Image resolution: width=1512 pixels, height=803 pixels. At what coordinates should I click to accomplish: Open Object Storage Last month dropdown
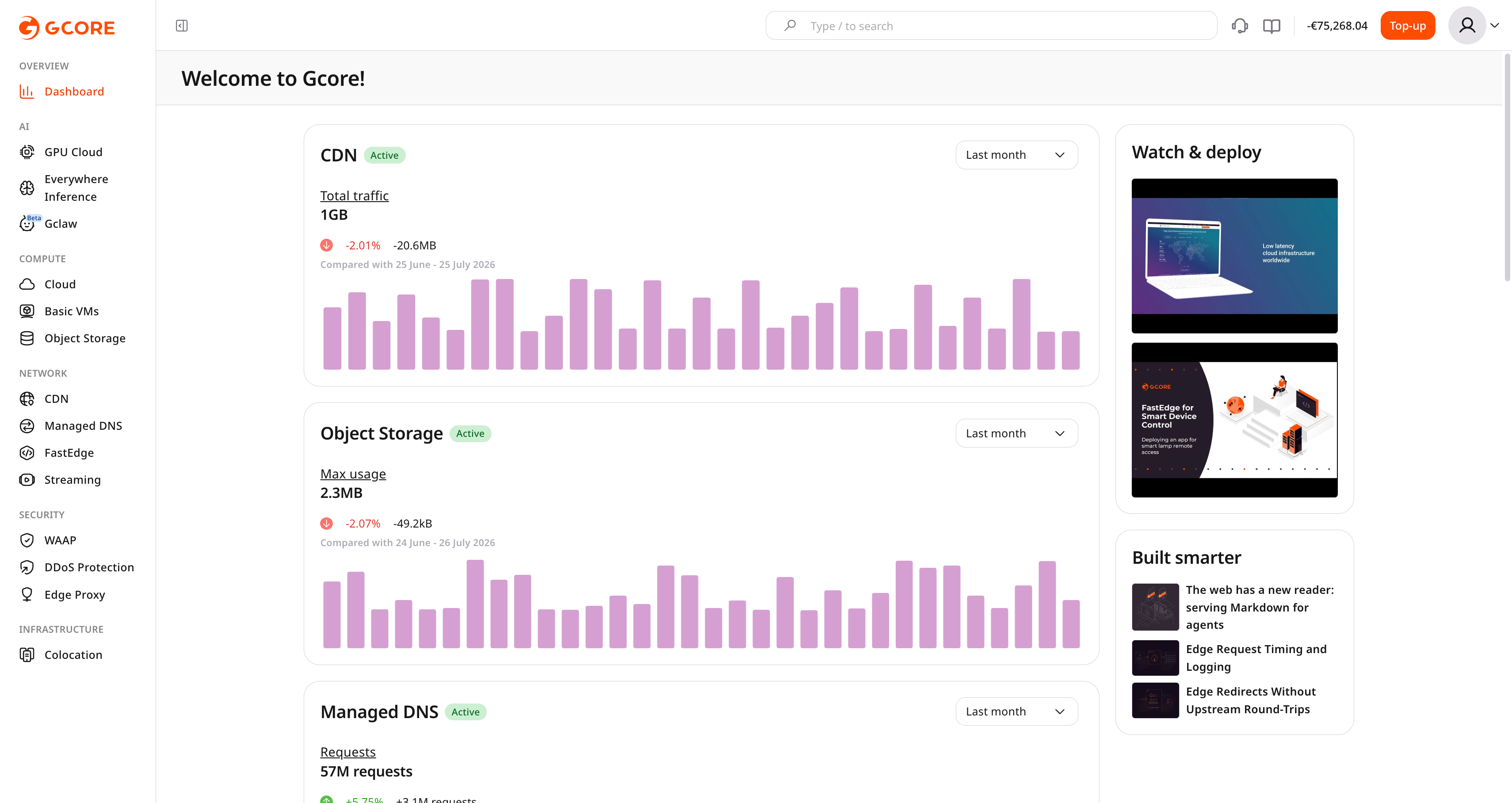(x=1016, y=433)
